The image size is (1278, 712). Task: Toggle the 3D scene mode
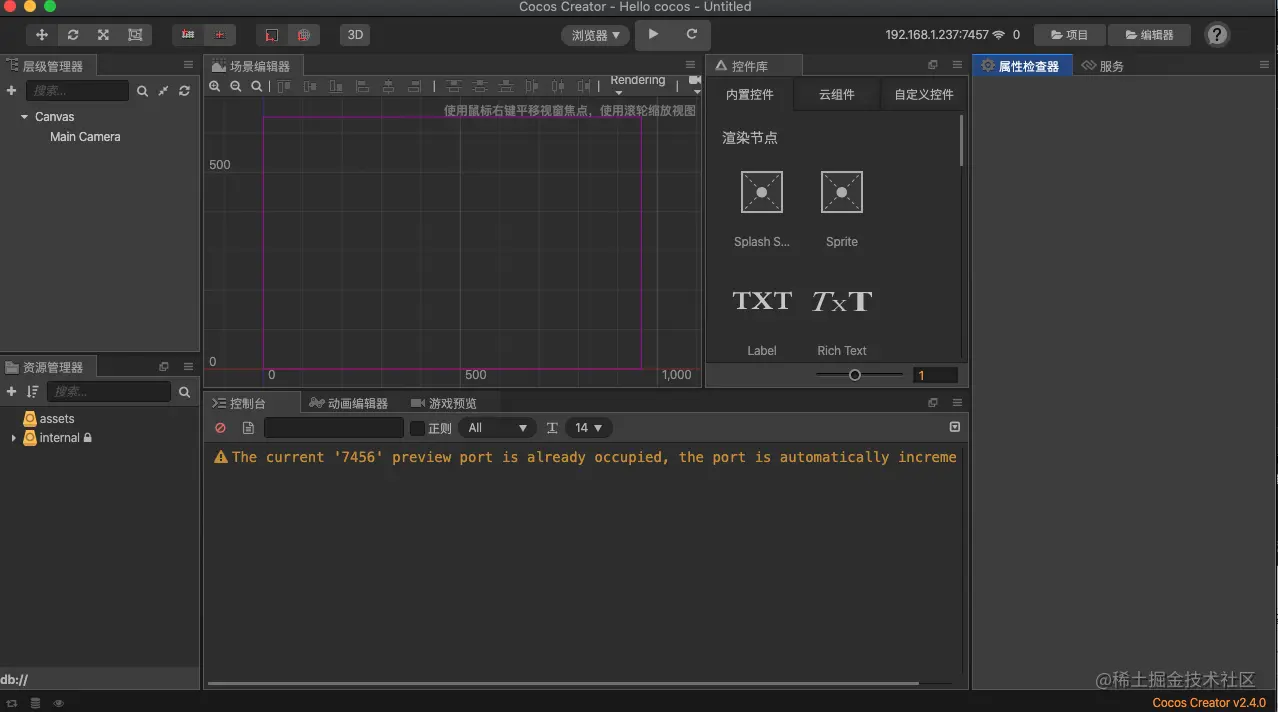354,35
